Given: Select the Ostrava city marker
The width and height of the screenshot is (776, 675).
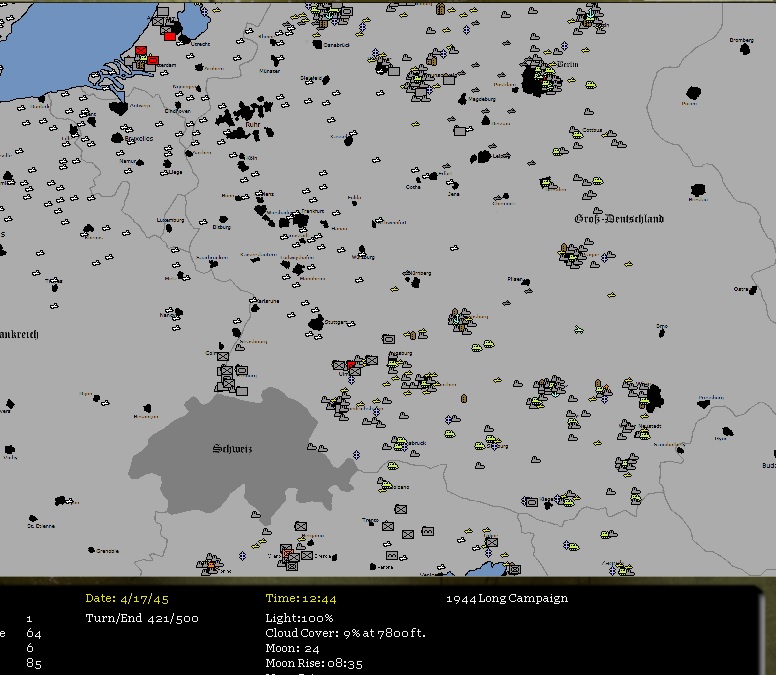Looking at the screenshot, I should 753,290.
